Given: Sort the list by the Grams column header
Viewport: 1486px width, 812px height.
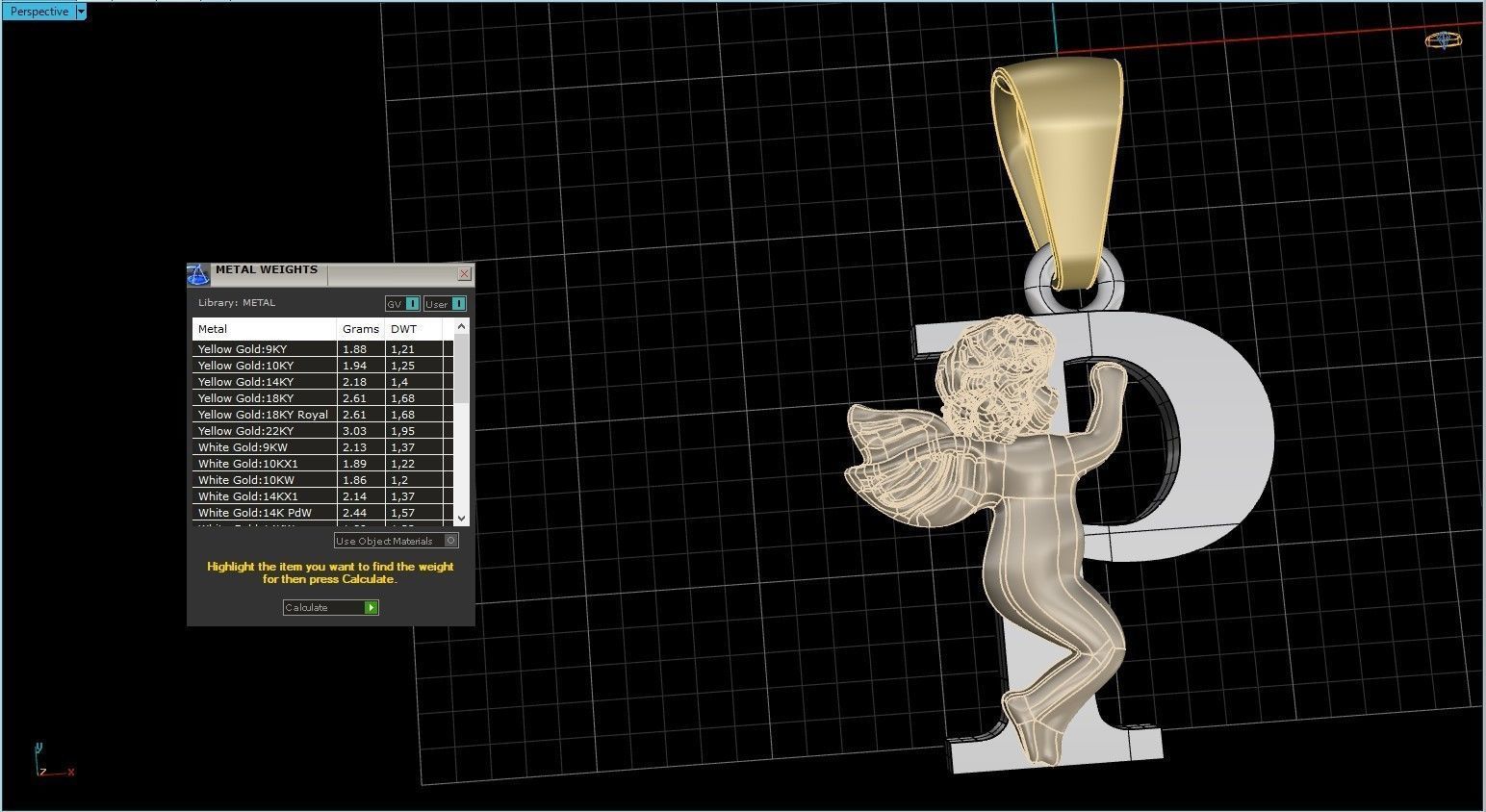Looking at the screenshot, I should click(359, 328).
